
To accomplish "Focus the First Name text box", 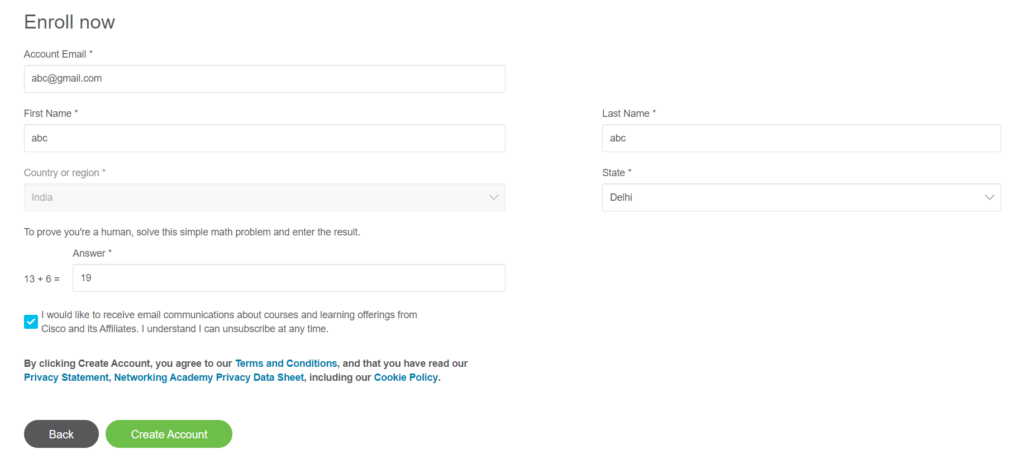I will [x=264, y=138].
